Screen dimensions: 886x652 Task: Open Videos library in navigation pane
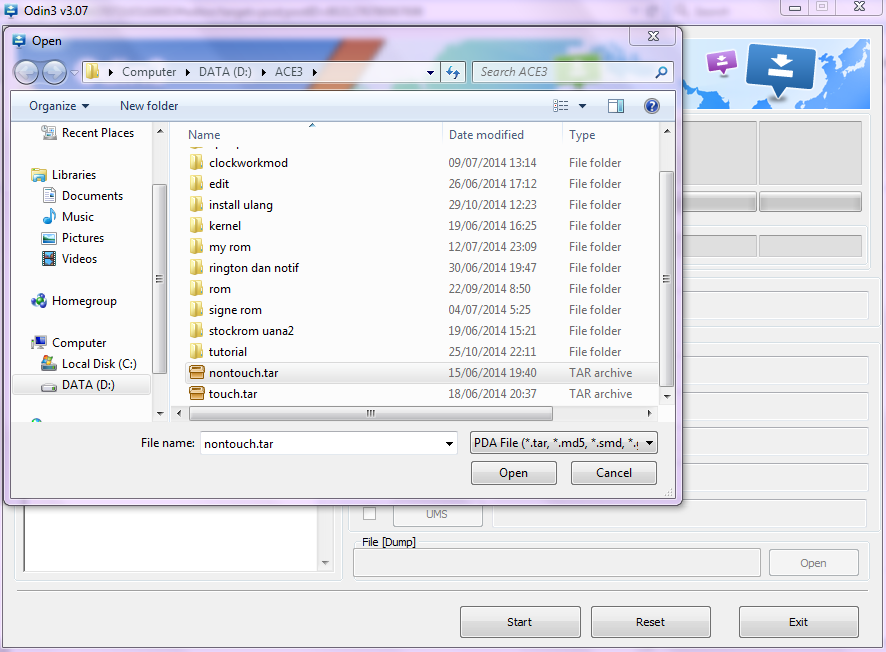pos(70,259)
